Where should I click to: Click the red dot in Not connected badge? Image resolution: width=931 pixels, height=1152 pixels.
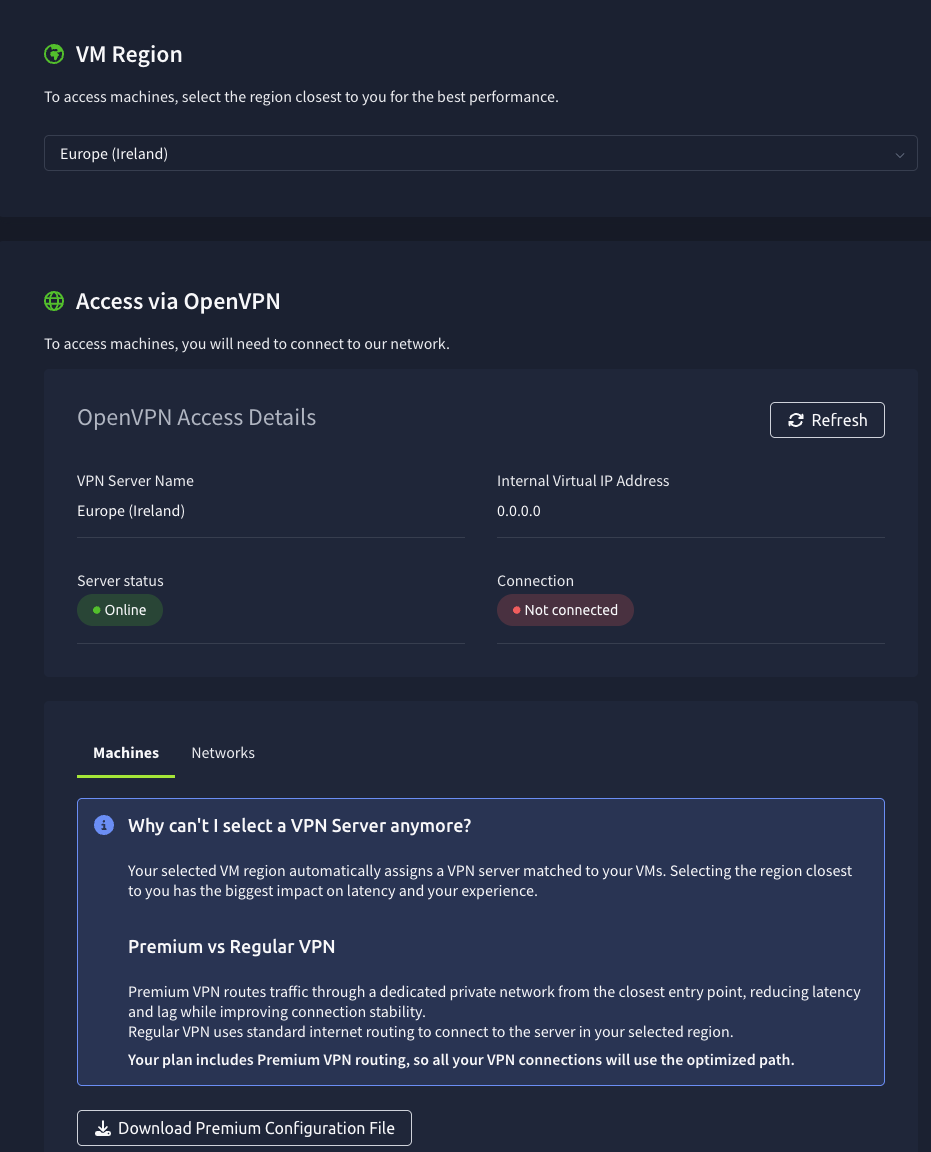coord(516,610)
